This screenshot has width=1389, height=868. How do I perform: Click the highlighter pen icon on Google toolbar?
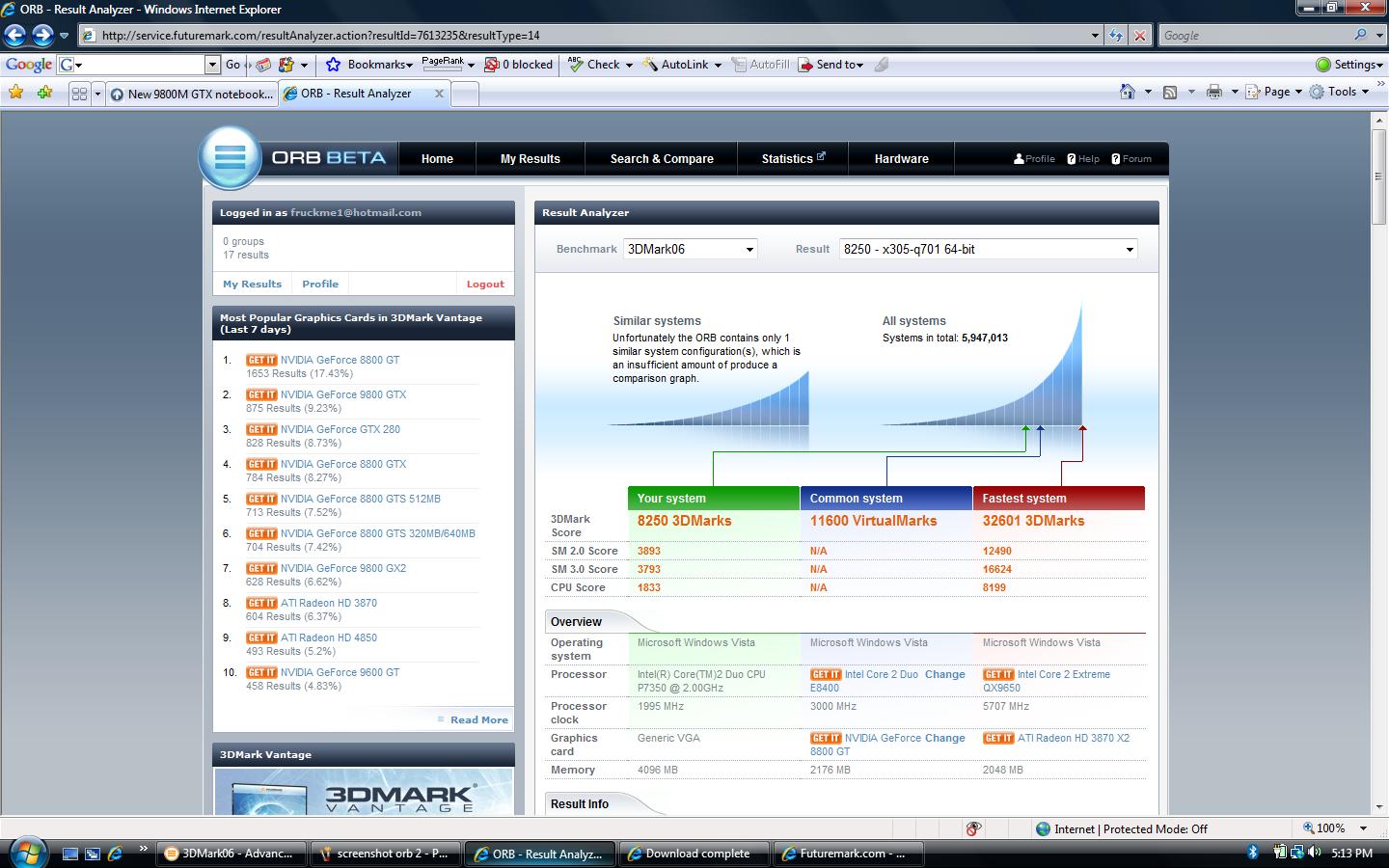[881, 65]
